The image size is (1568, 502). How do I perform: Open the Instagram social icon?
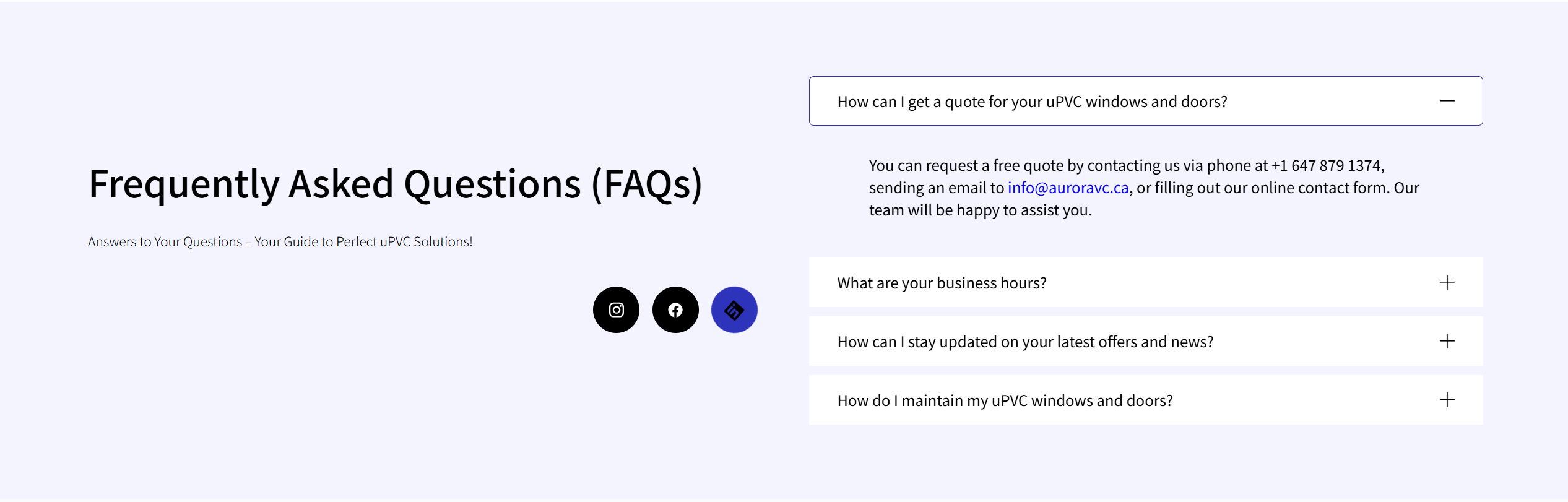click(616, 309)
